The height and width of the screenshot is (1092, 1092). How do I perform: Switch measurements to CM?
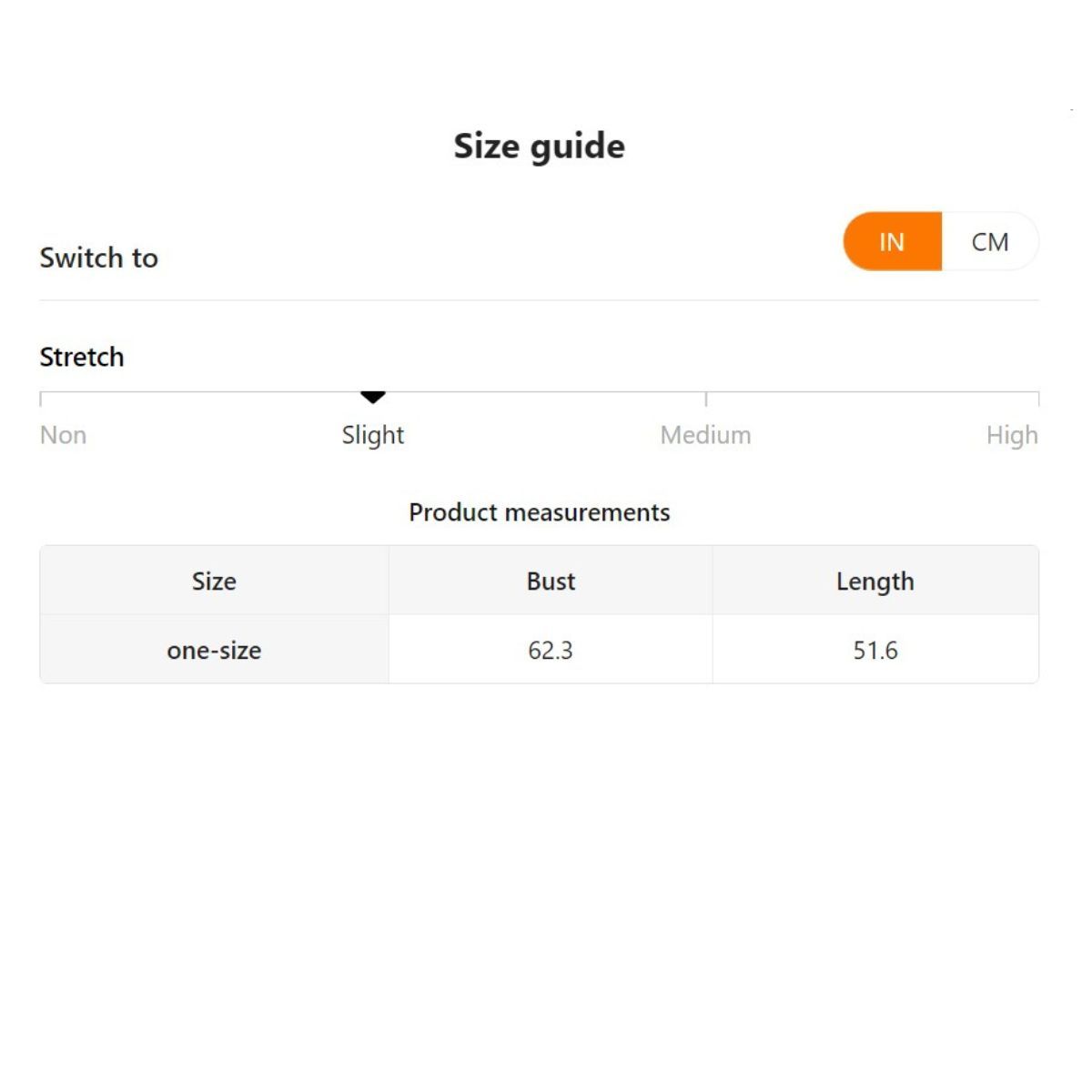coord(989,242)
